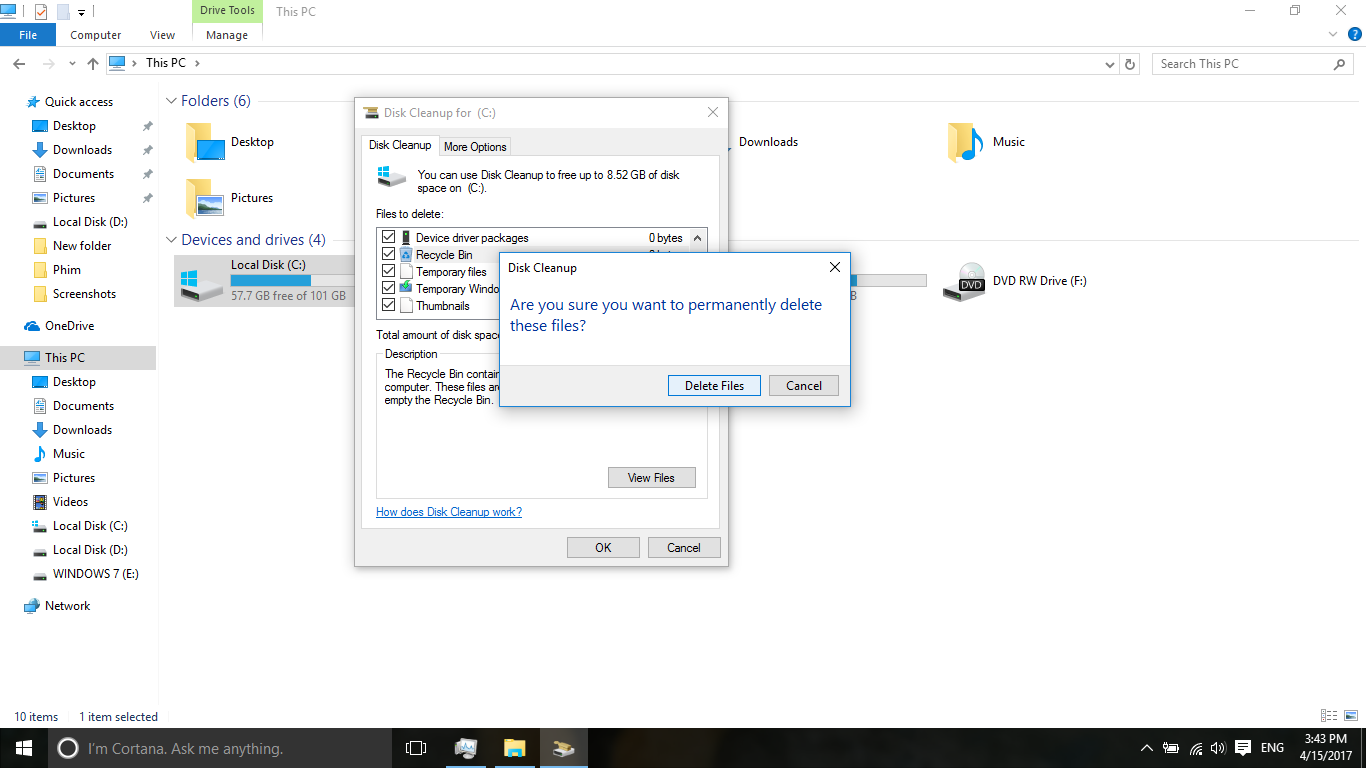Viewport: 1366px width, 768px height.
Task: Click the Device driver packages icon
Action: coord(406,238)
